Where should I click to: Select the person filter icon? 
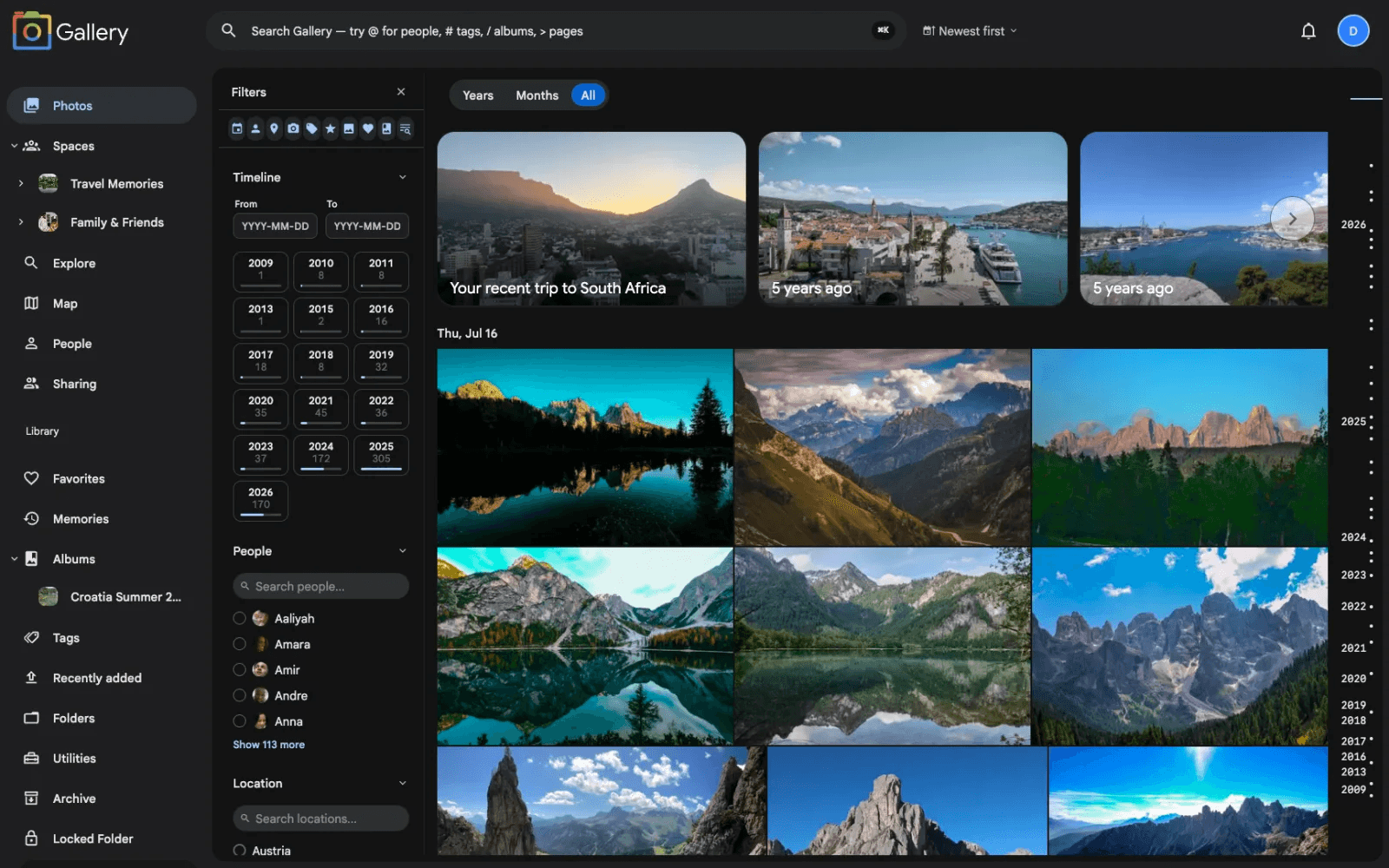[255, 128]
